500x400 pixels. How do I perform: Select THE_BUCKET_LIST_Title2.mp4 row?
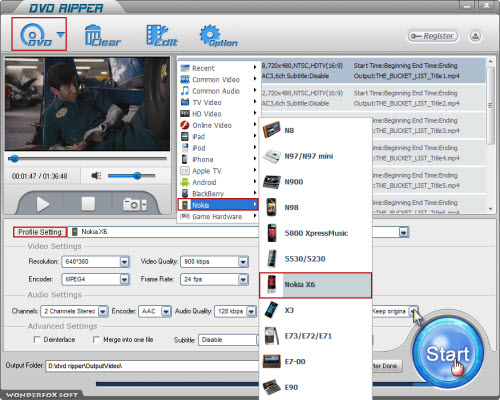373,98
